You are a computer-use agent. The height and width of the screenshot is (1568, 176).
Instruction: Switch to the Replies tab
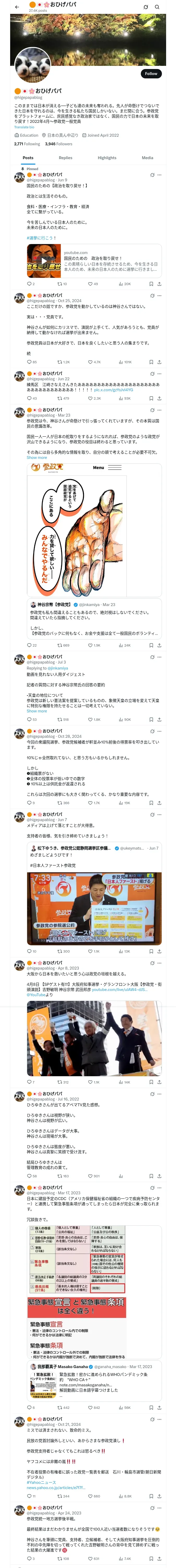65,158
